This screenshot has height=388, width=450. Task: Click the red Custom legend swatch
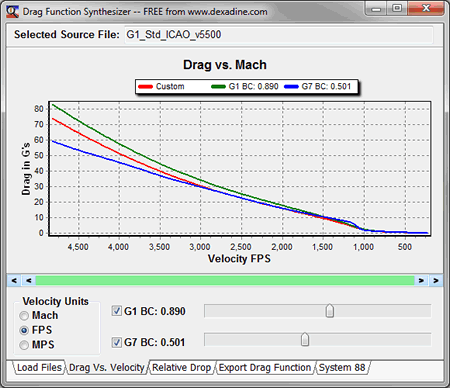pos(145,87)
